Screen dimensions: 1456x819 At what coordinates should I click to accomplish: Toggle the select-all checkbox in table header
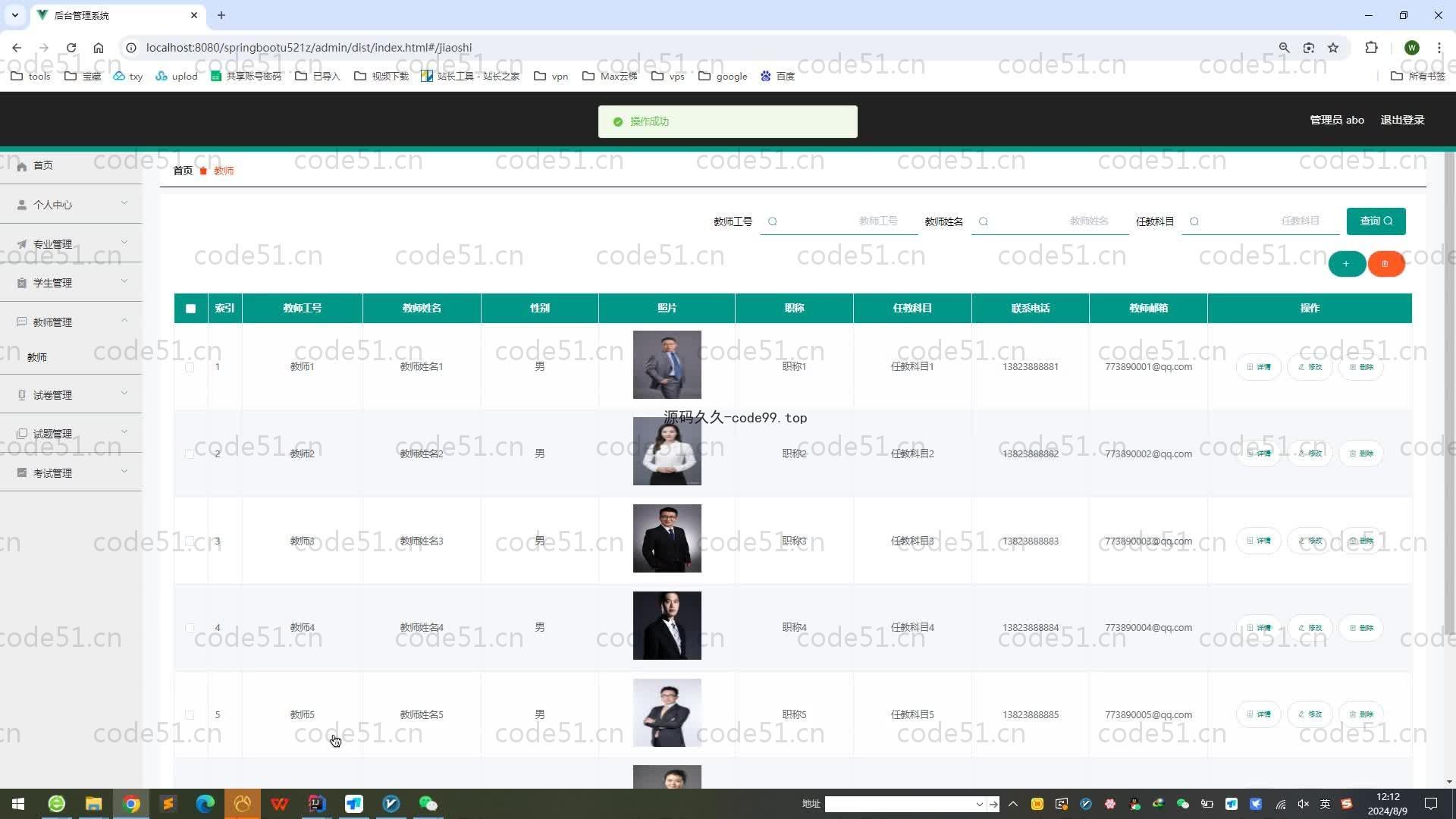(x=190, y=309)
